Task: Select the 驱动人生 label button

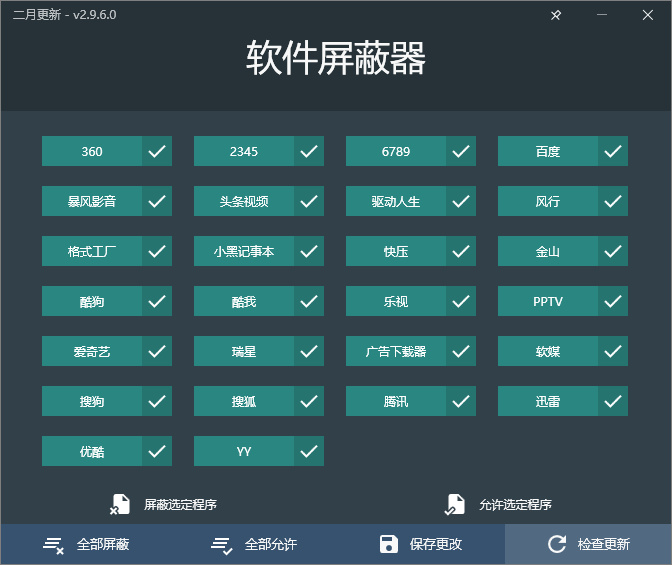Action: [x=396, y=201]
